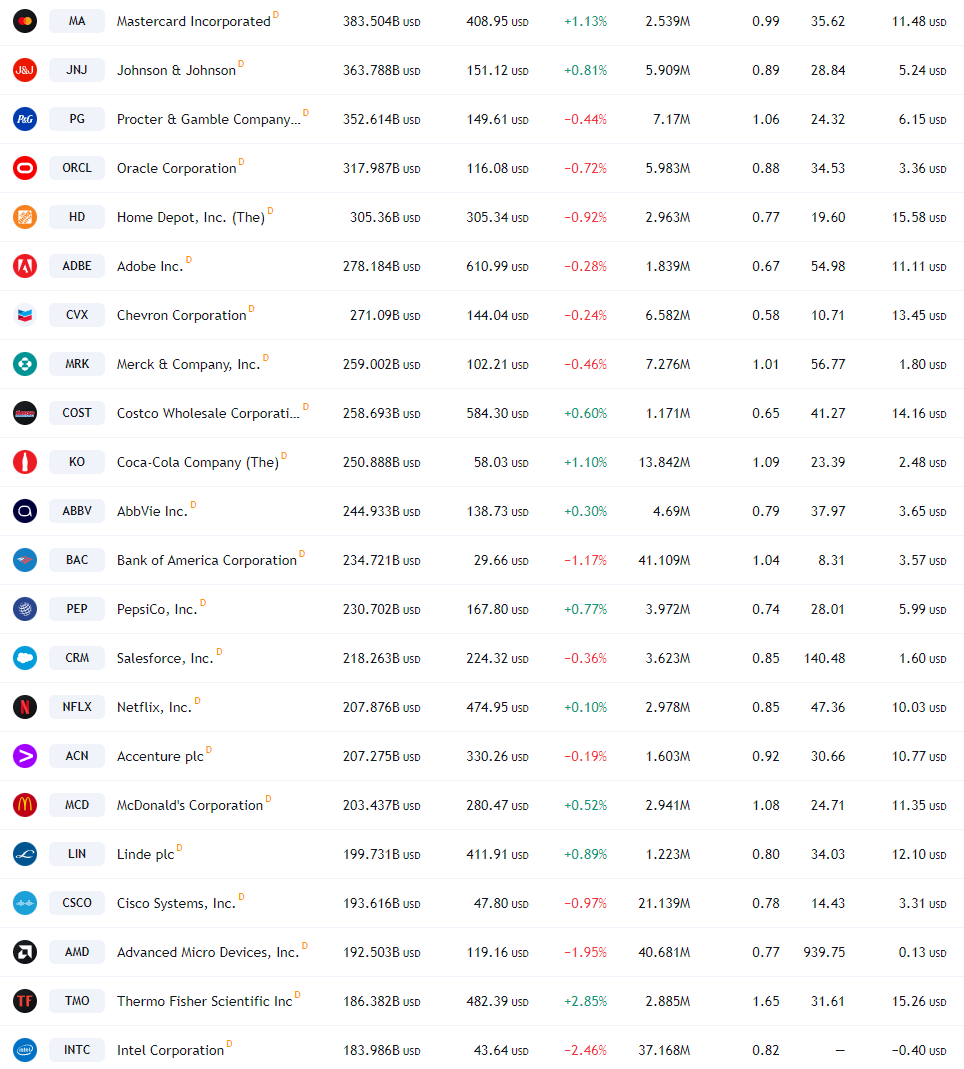Select the ADBE ticker badge
This screenshot has height=1069, width=964.
(x=77, y=266)
